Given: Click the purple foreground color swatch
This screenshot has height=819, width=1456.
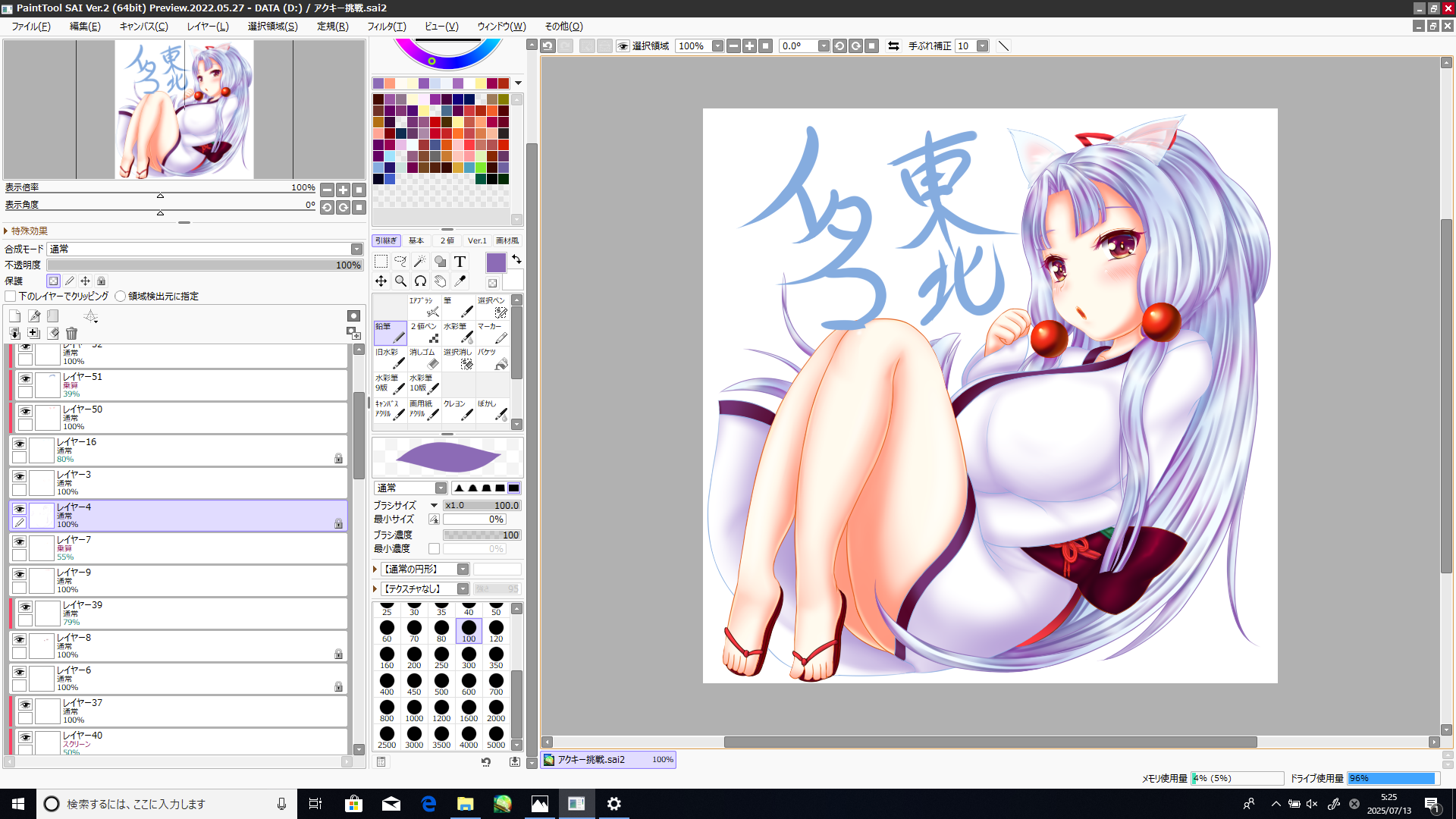Looking at the screenshot, I should [496, 263].
